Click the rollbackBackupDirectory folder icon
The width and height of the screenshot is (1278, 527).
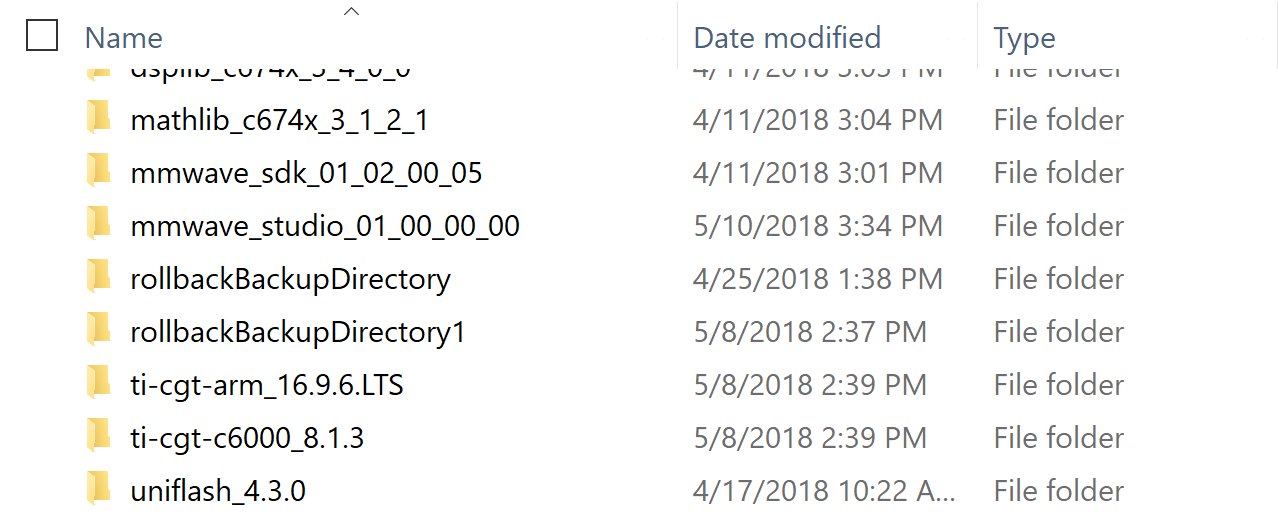click(98, 279)
